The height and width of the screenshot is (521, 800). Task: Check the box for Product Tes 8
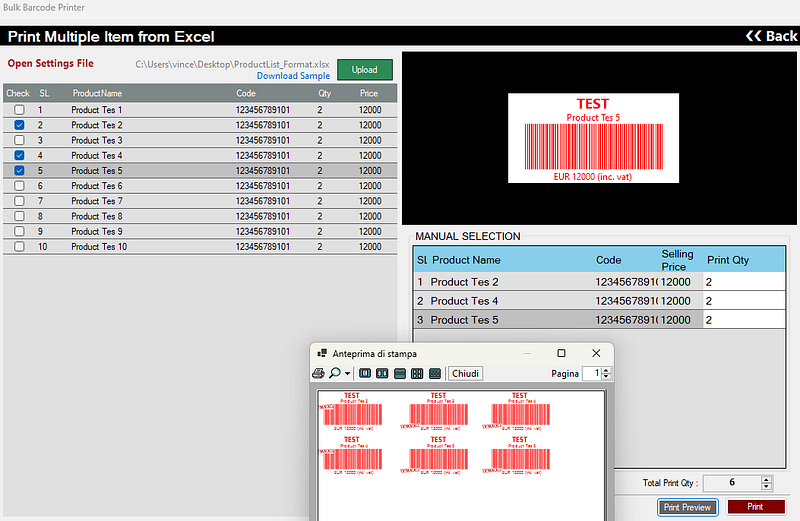pos(19,216)
